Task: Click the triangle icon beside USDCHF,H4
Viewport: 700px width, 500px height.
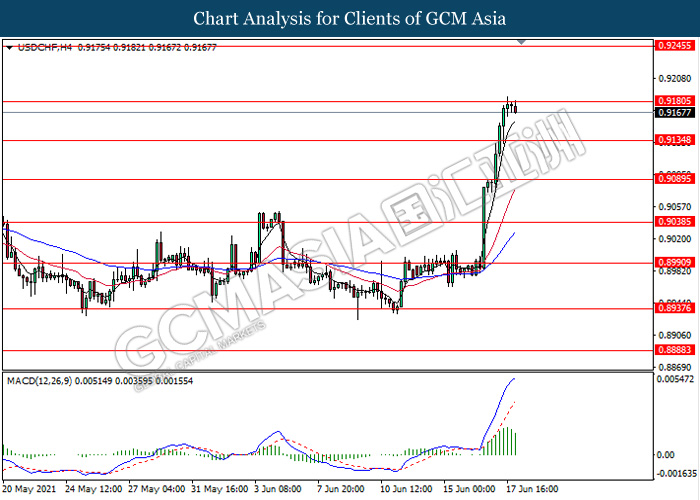Action: pos(9,47)
